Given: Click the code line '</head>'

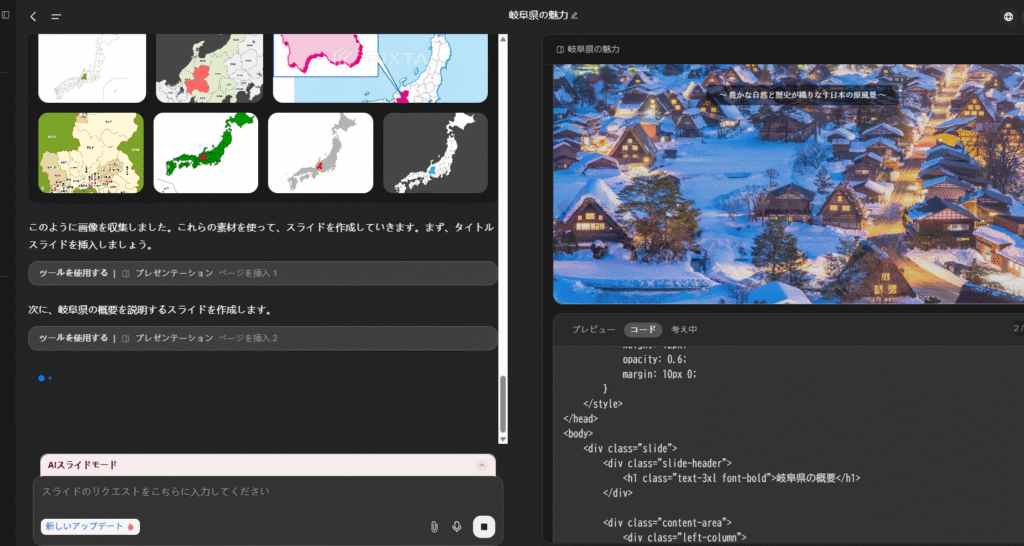Looking at the screenshot, I should [581, 419].
